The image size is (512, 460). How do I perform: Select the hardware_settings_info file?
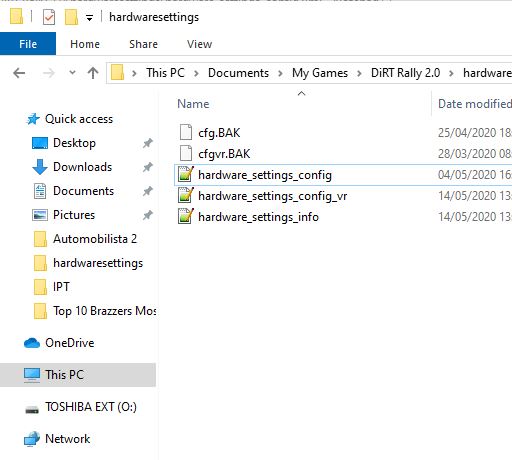258,217
